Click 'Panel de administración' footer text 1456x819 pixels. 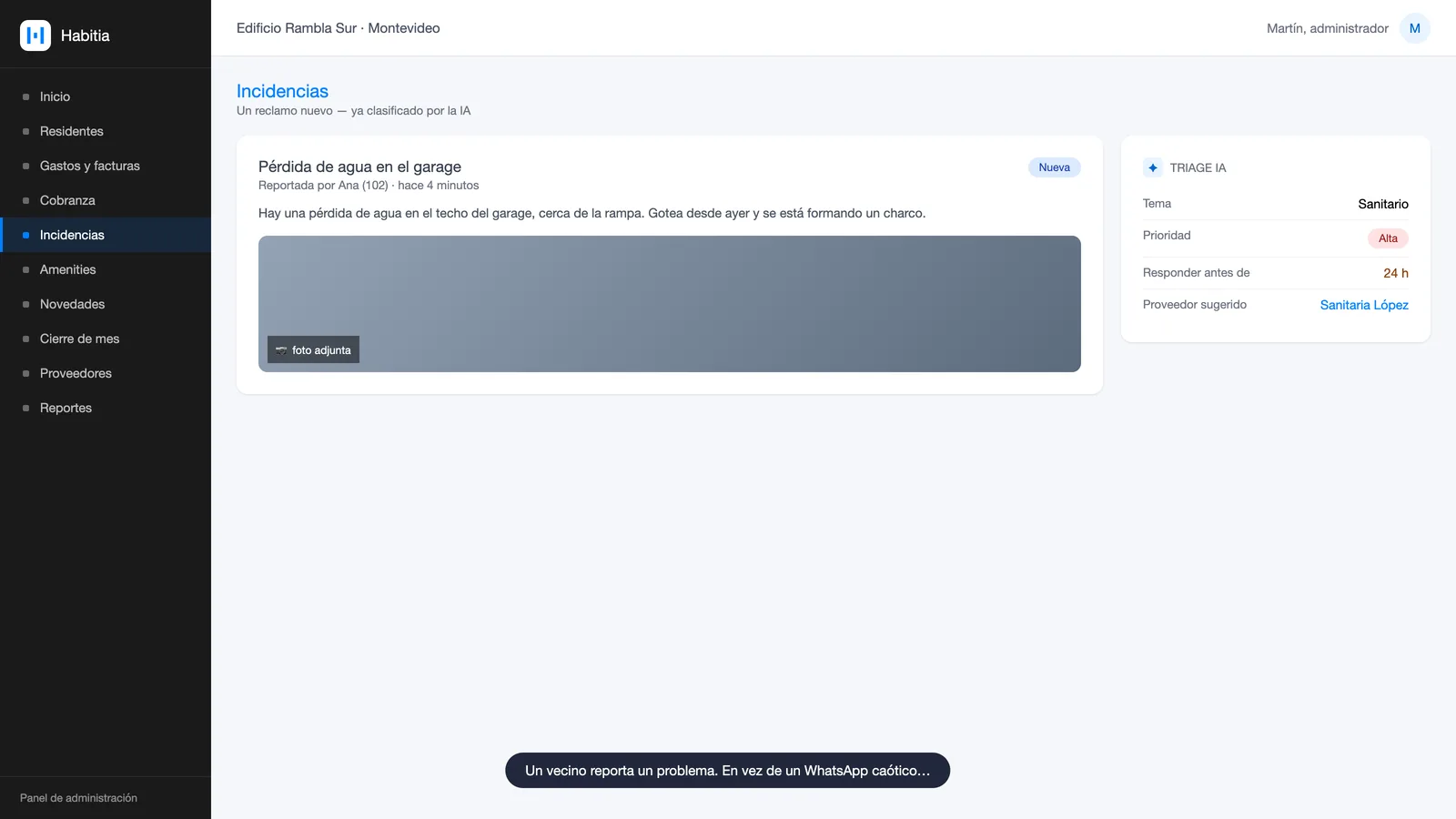[x=78, y=798]
